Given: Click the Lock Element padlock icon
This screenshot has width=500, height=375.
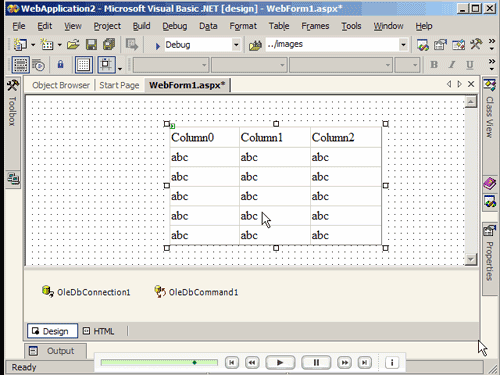Looking at the screenshot, I should [x=60, y=64].
